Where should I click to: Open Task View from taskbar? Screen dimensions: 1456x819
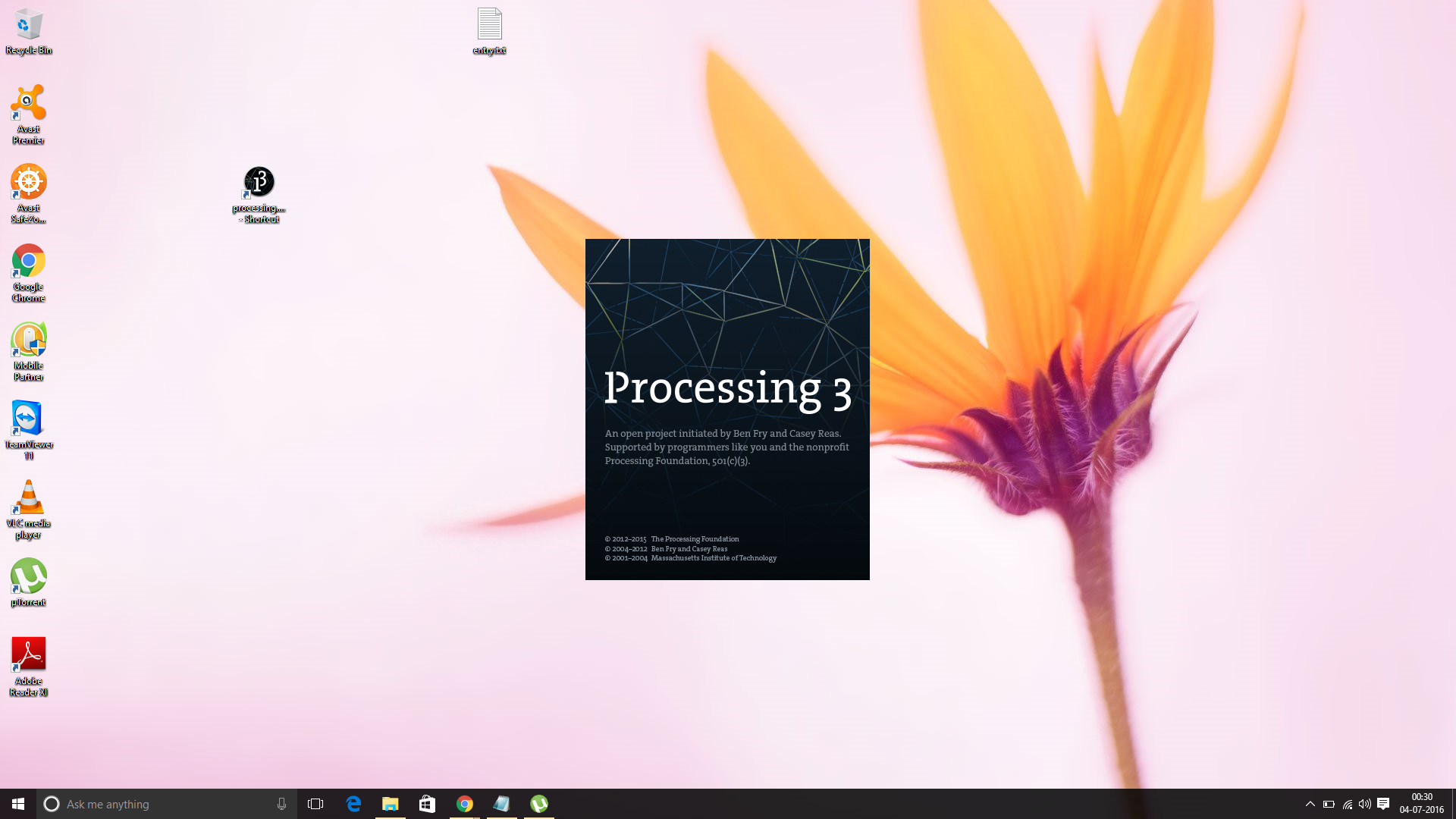[x=315, y=804]
